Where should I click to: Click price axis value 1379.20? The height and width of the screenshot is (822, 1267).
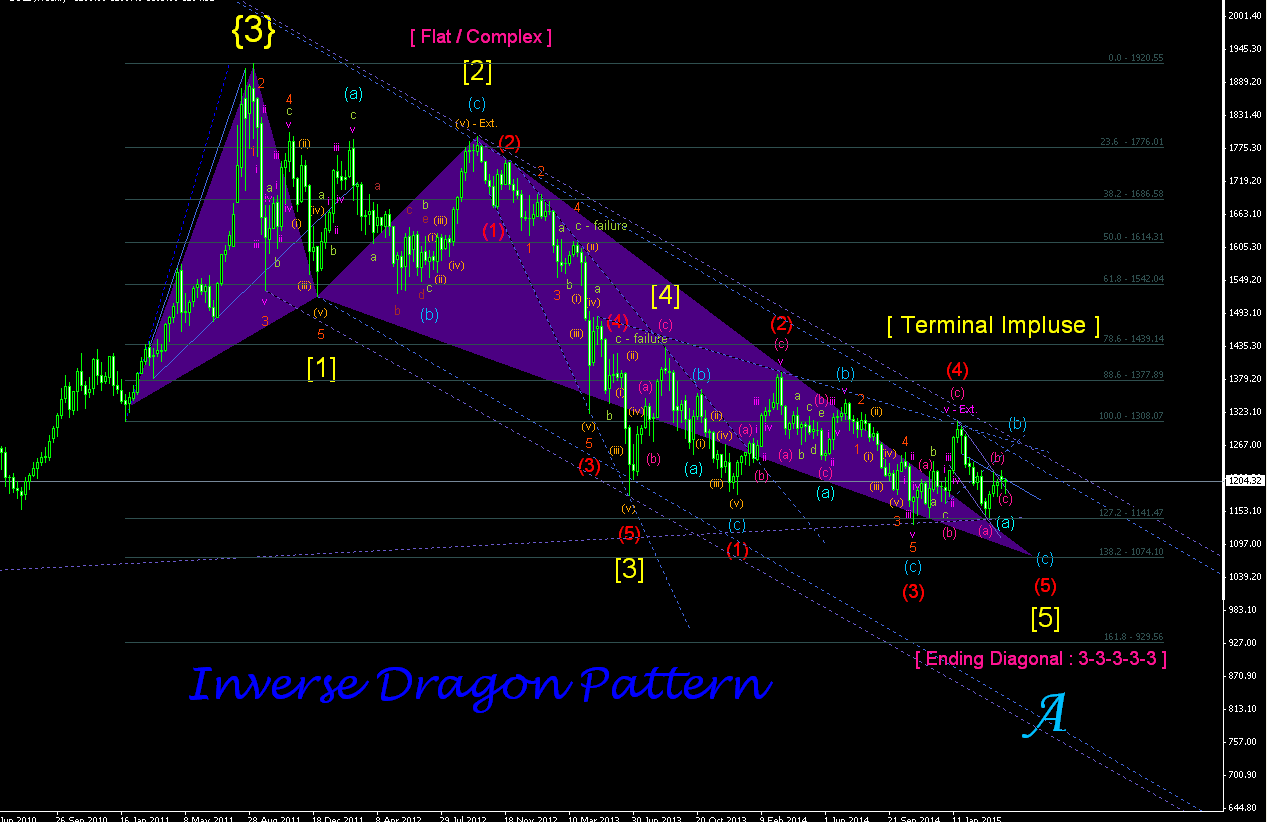pos(1245,379)
